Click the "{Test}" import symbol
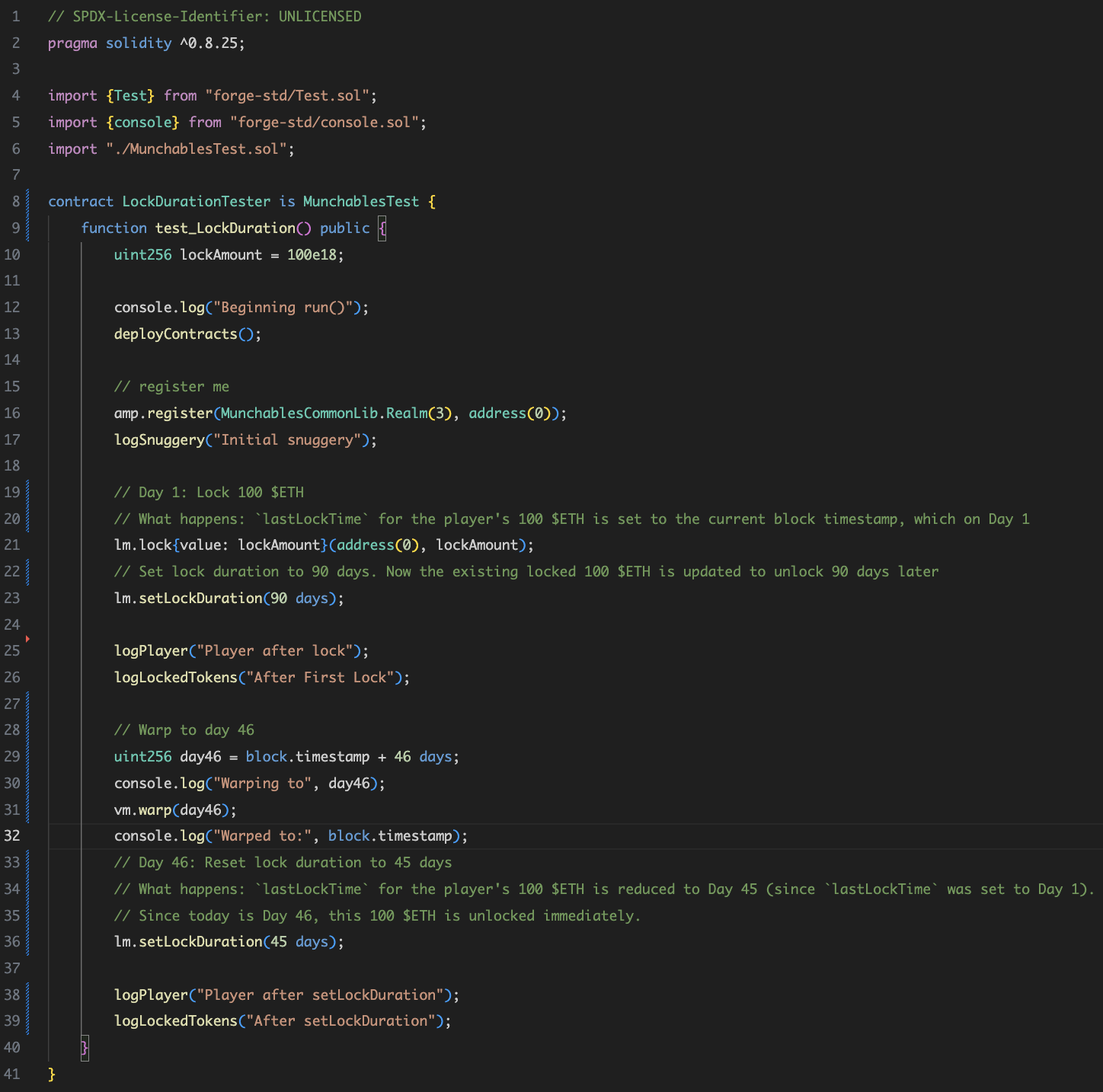 pyautogui.click(x=130, y=95)
